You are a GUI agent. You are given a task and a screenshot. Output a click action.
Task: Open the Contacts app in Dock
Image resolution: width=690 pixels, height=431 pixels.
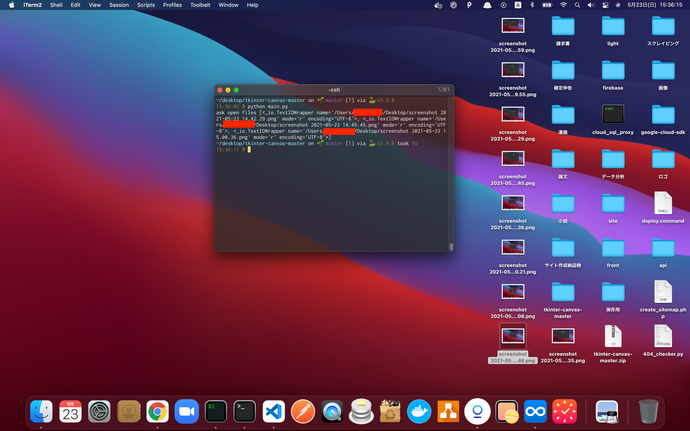pos(128,411)
